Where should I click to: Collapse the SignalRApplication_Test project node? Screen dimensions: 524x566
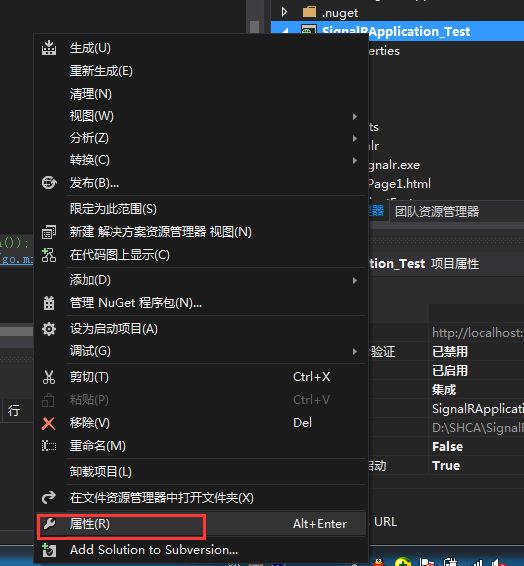tap(286, 31)
